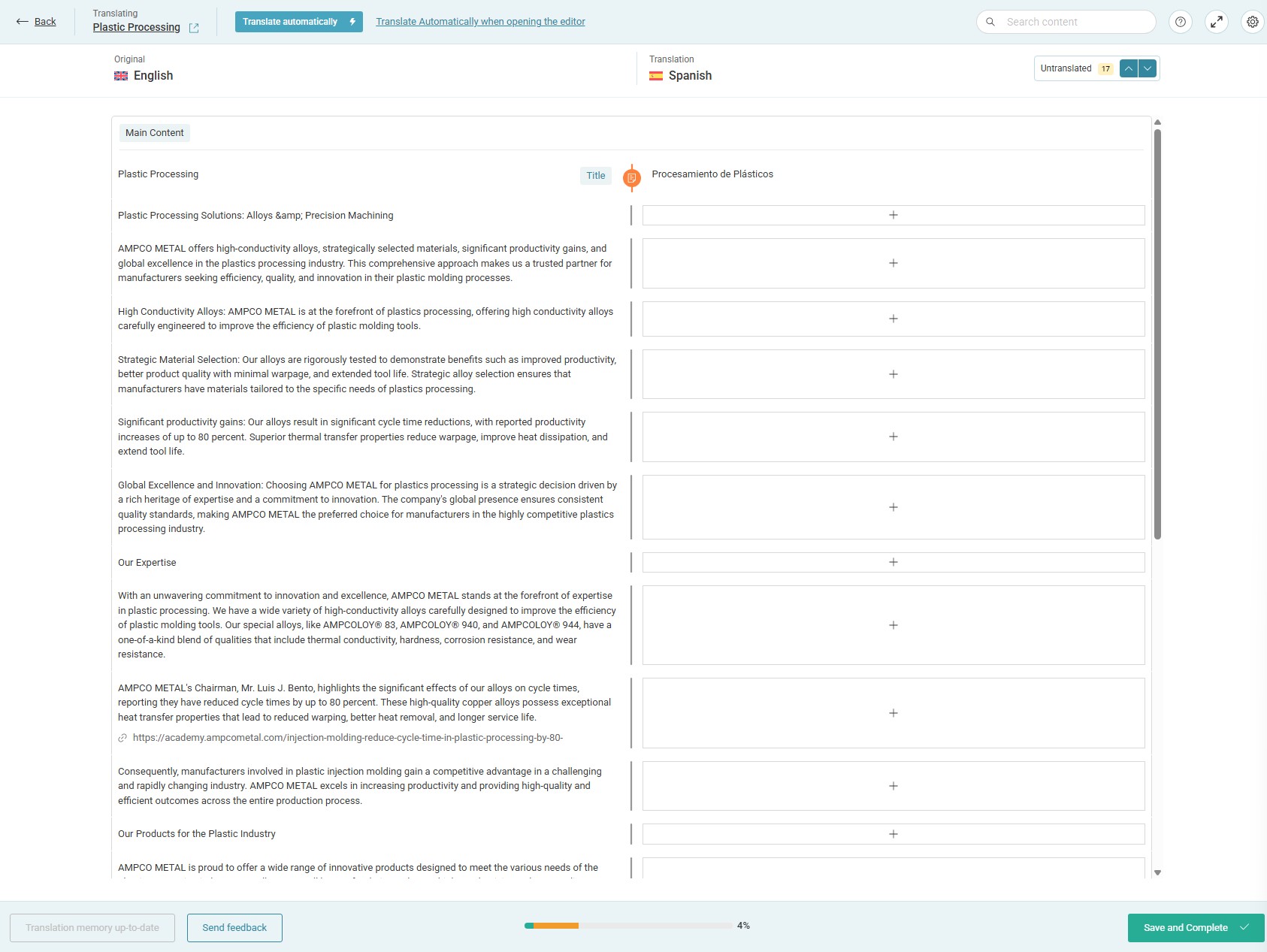Click the Title tag label

click(x=596, y=176)
